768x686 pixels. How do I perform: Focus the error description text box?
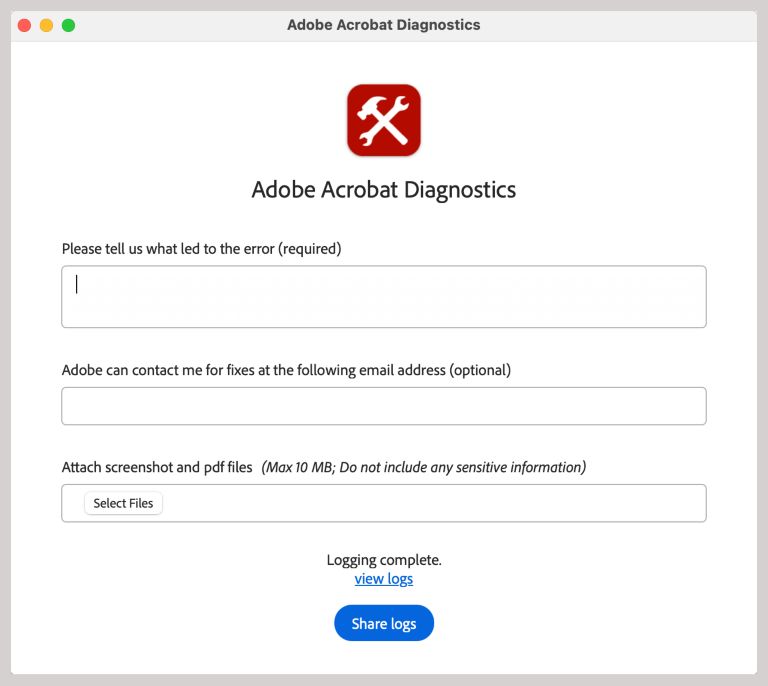coord(384,297)
